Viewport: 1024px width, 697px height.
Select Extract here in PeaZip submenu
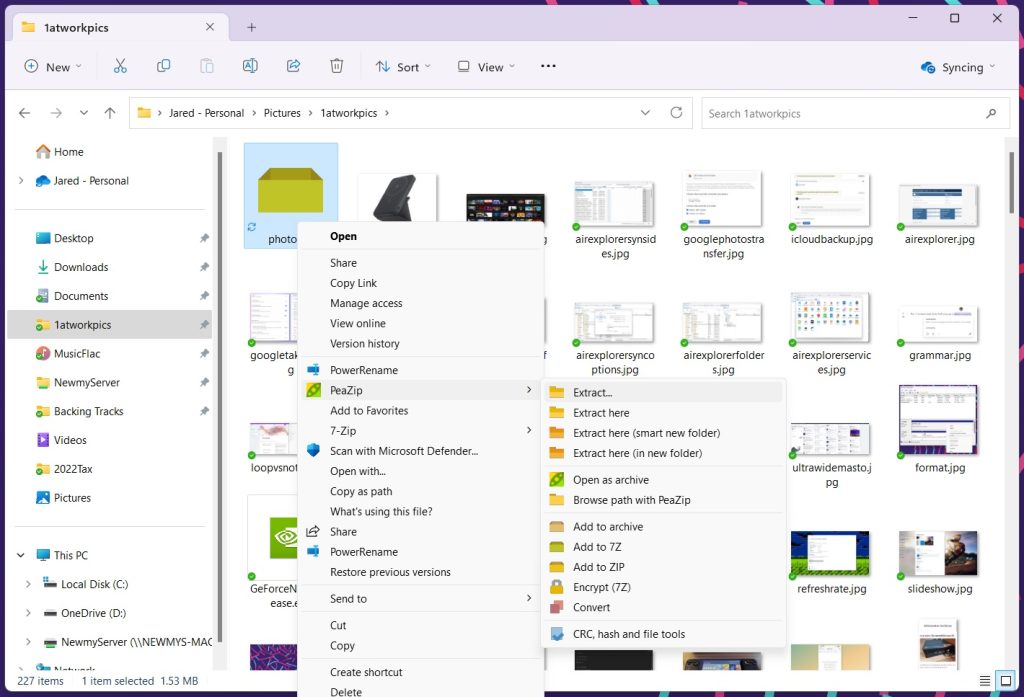[x=601, y=413]
